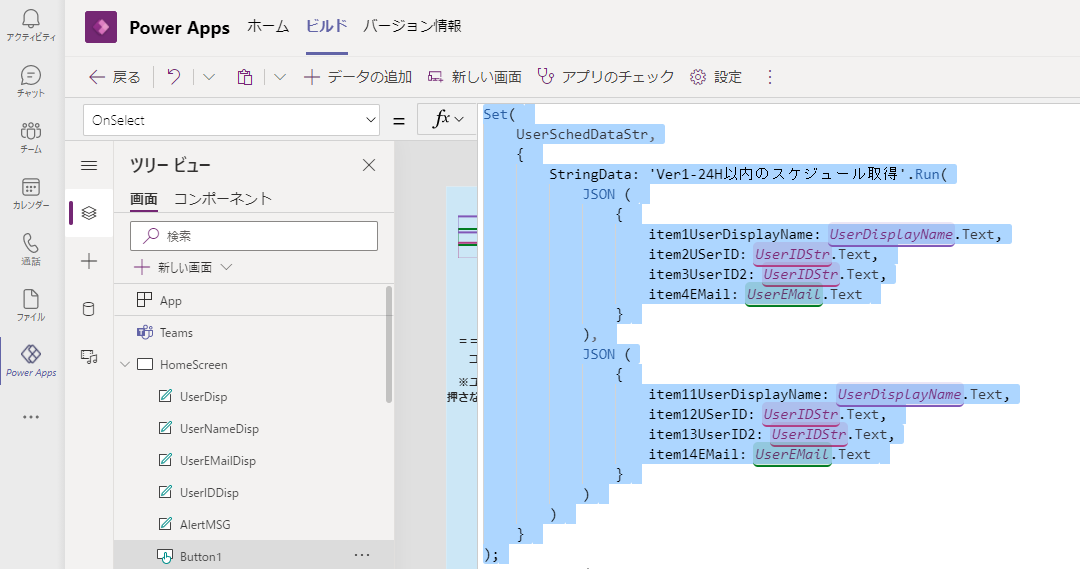Open the media icon in left rail

[x=89, y=356]
